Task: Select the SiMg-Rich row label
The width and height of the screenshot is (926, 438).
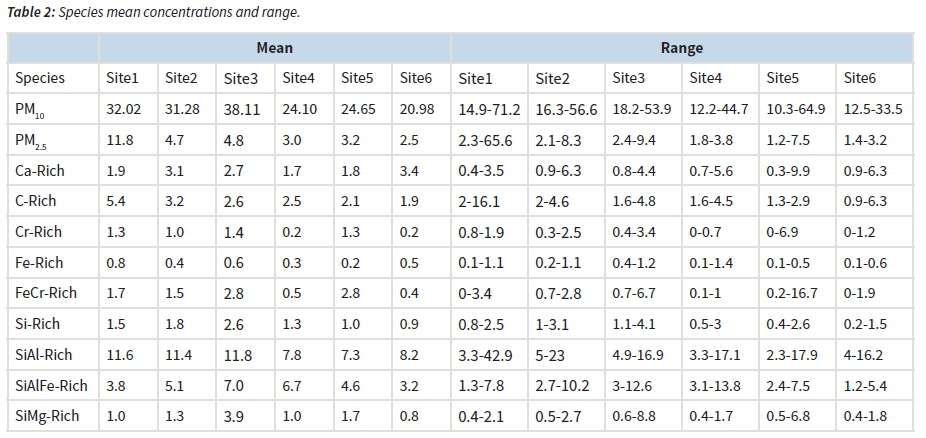Action: [46, 416]
